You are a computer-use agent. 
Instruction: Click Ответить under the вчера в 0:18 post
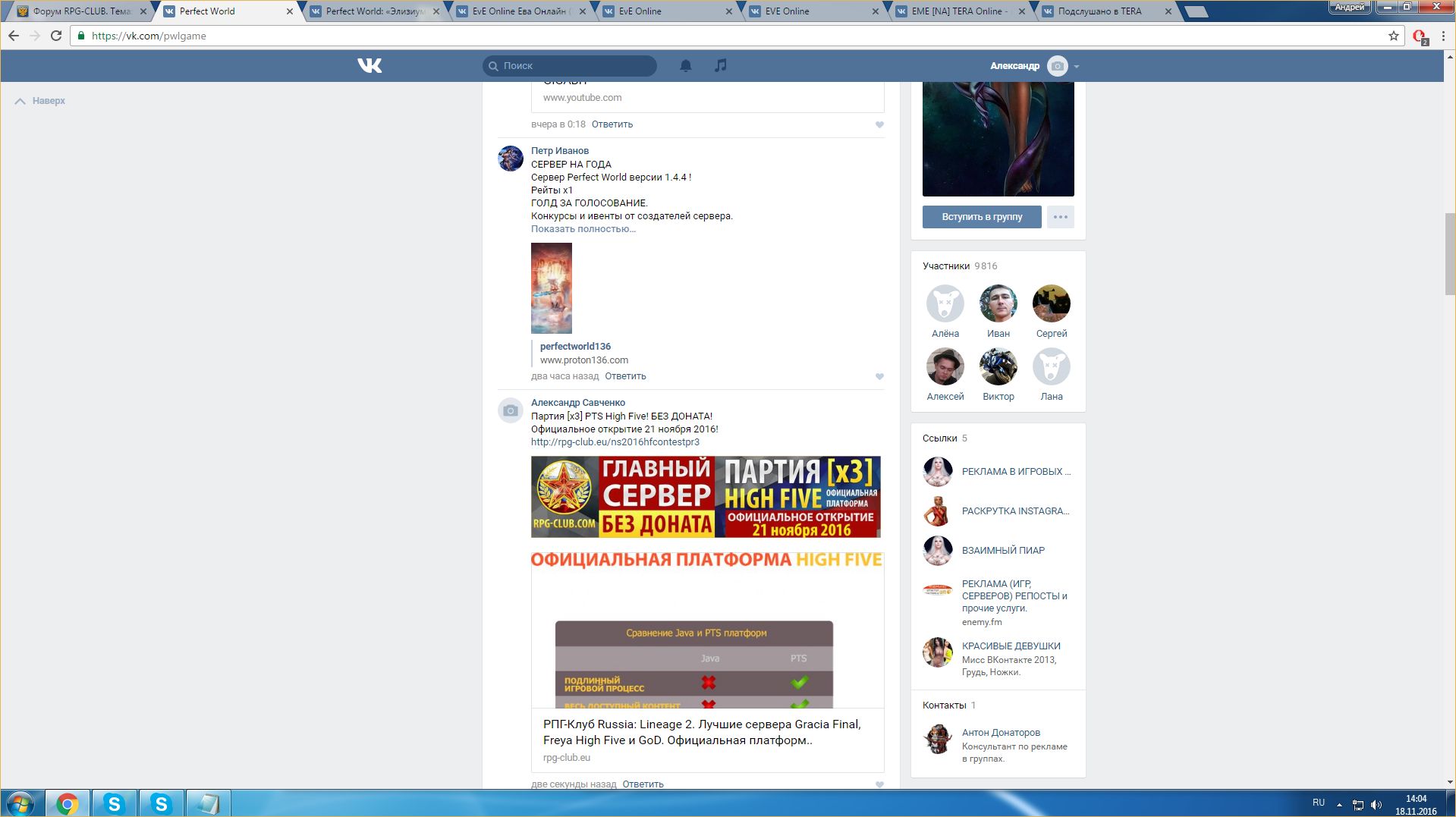coord(612,124)
